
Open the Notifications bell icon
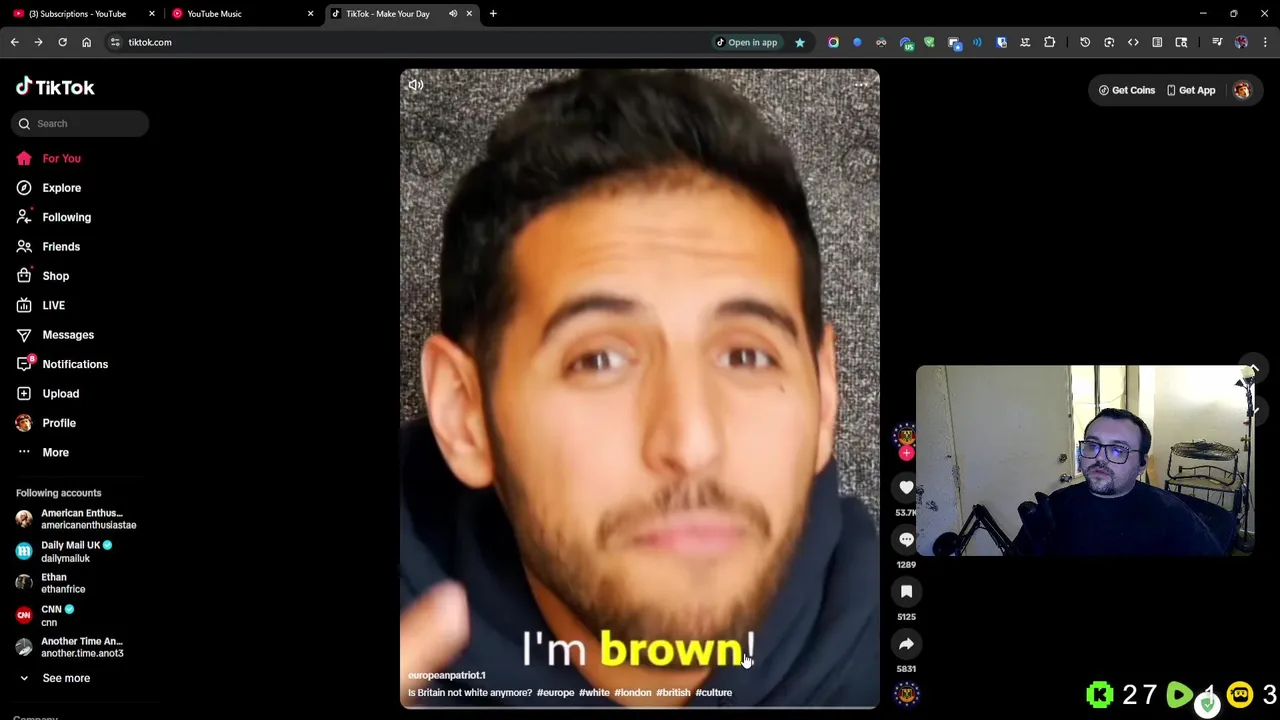tap(24, 364)
